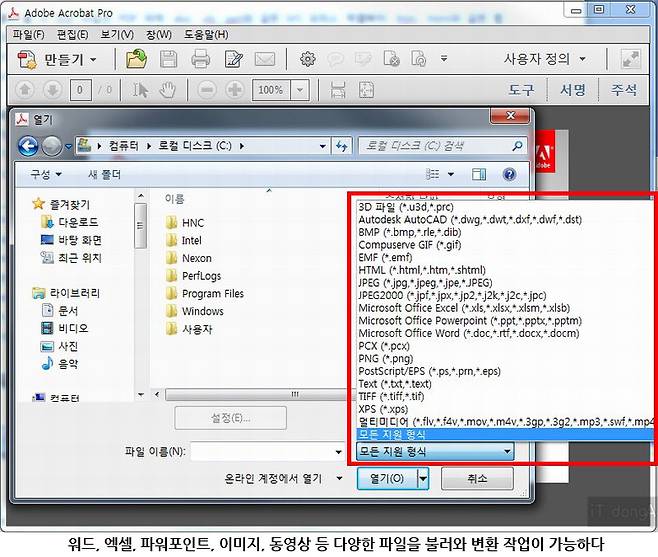Click the zoom out minus icon
This screenshot has height=557, width=658.
point(207,89)
